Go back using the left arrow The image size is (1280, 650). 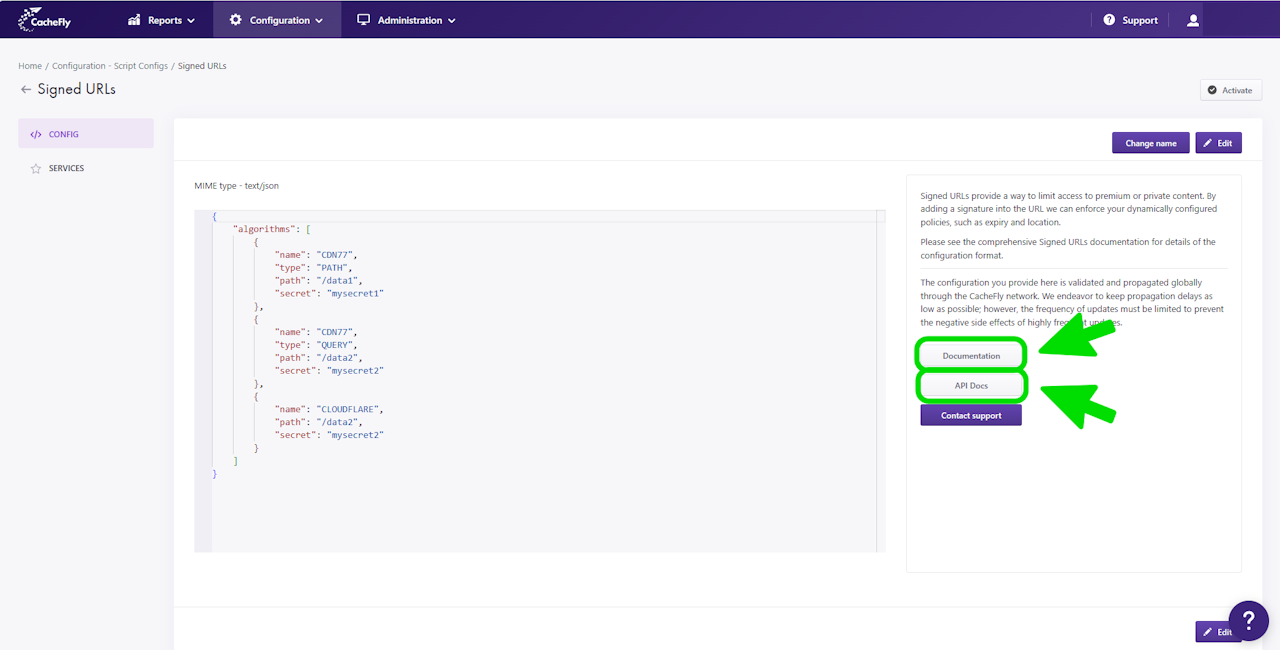click(26, 89)
